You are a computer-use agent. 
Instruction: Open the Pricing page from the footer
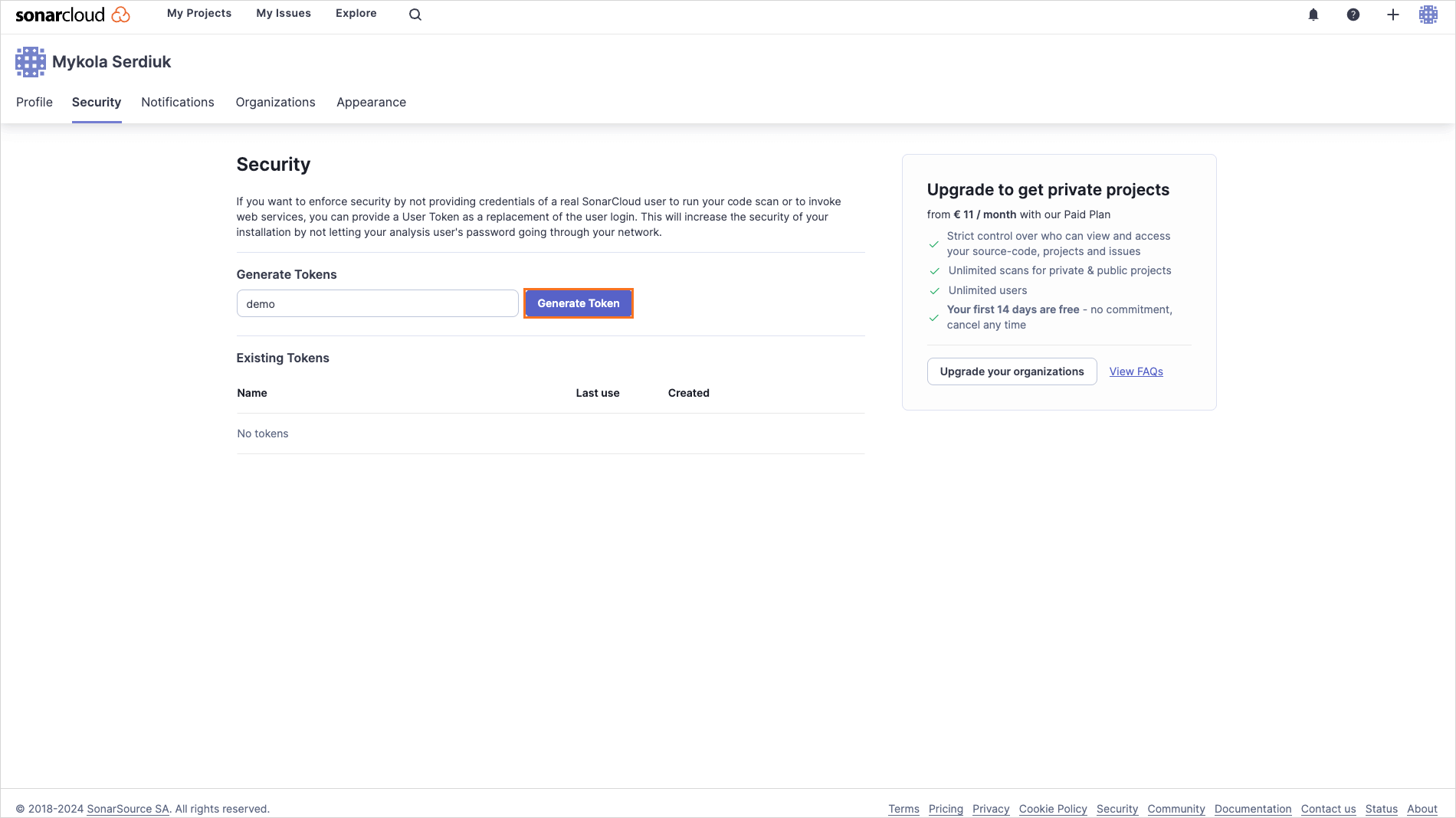945,809
